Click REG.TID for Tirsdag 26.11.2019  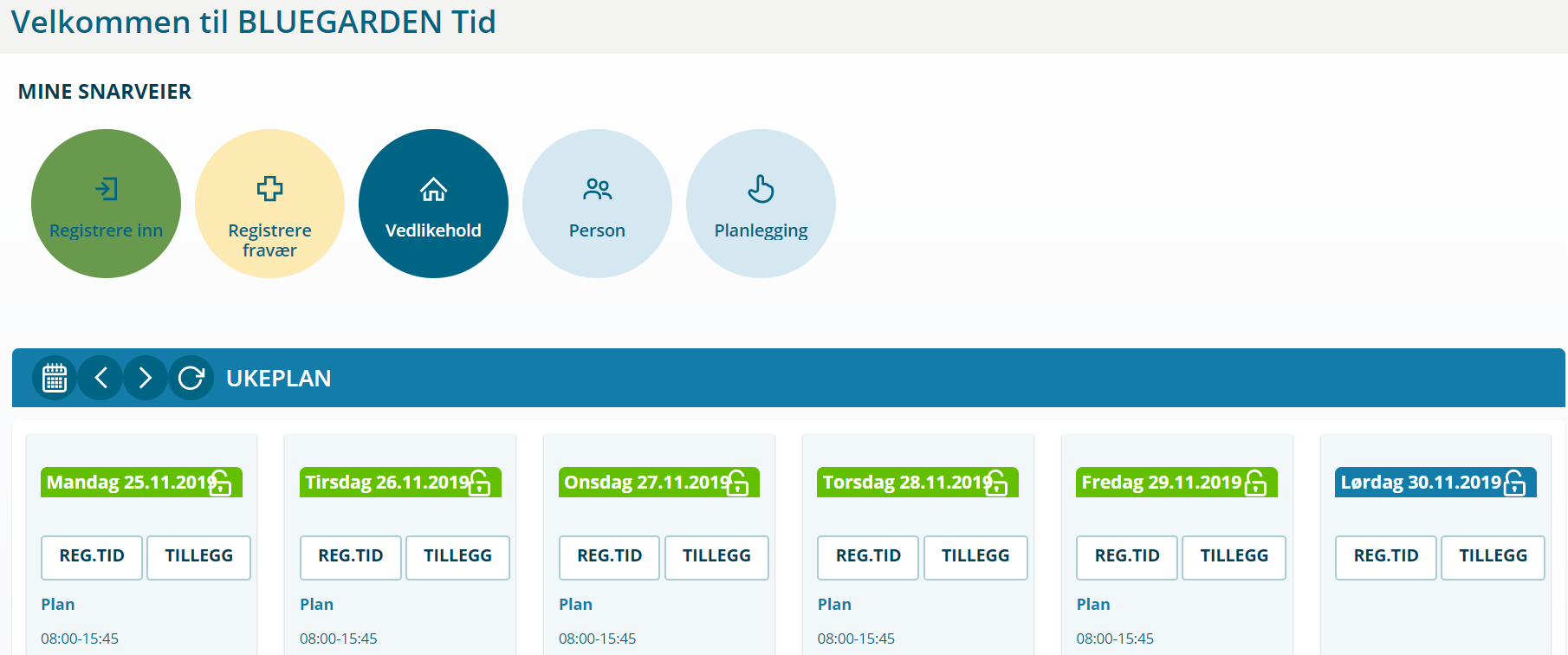pos(351,557)
